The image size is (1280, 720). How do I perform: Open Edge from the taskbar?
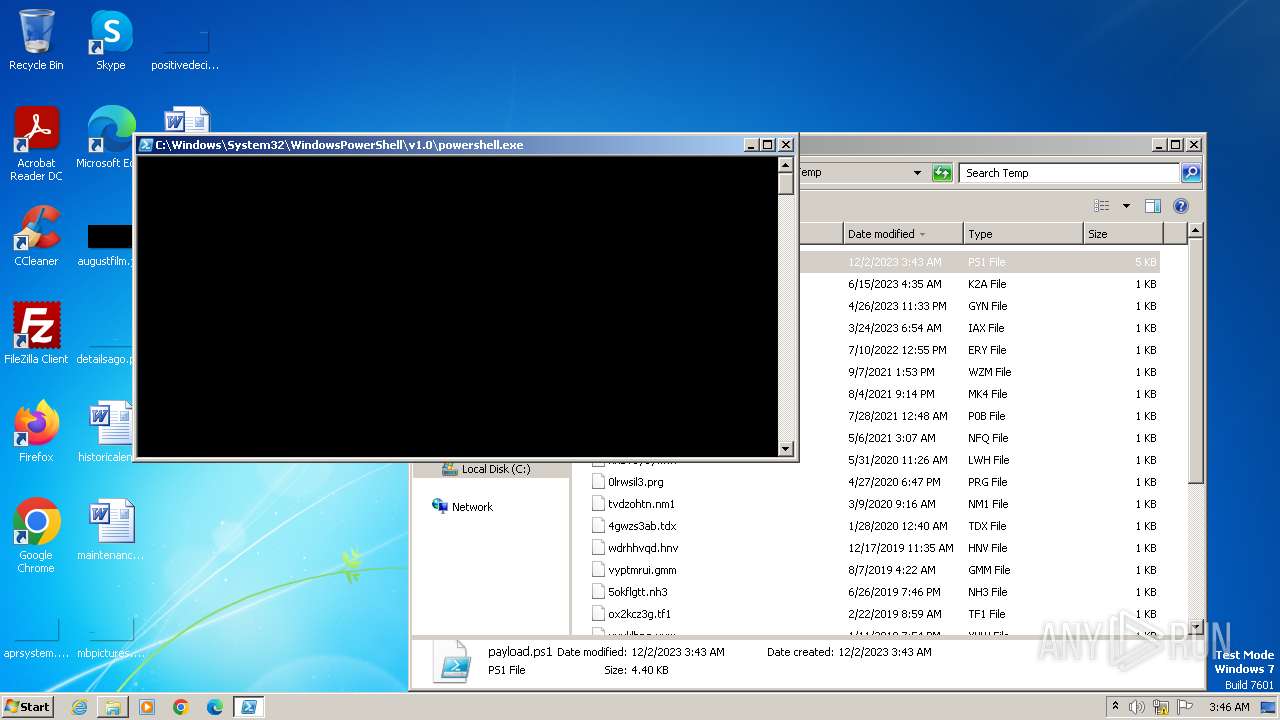215,707
